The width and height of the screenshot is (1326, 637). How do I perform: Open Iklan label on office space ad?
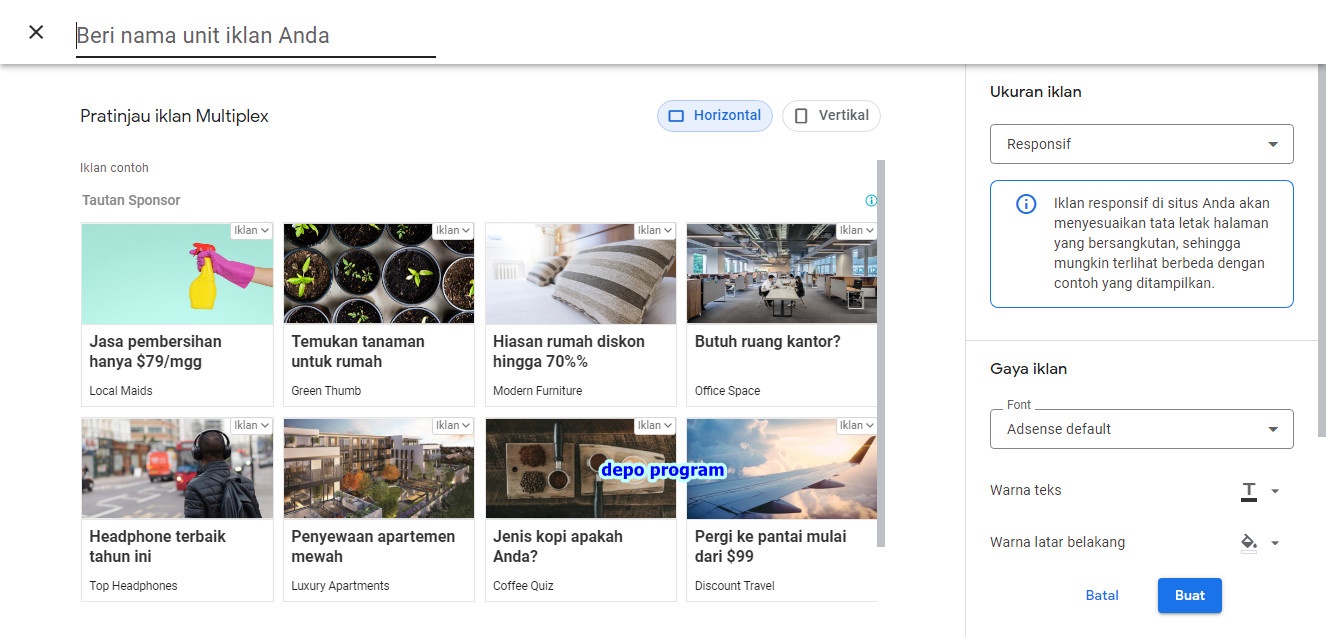(x=858, y=230)
